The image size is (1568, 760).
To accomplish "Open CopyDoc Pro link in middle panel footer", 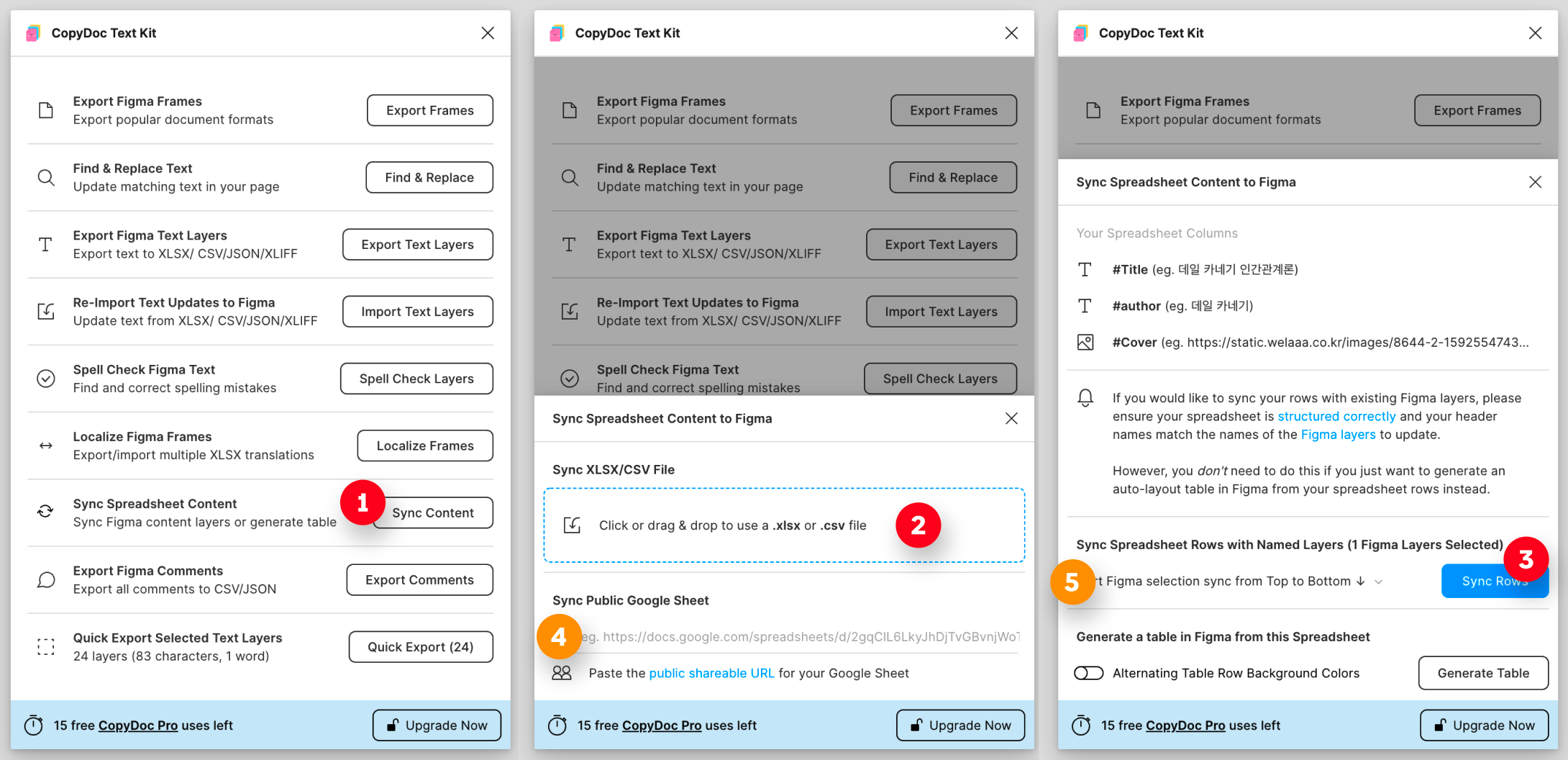I will click(x=662, y=725).
